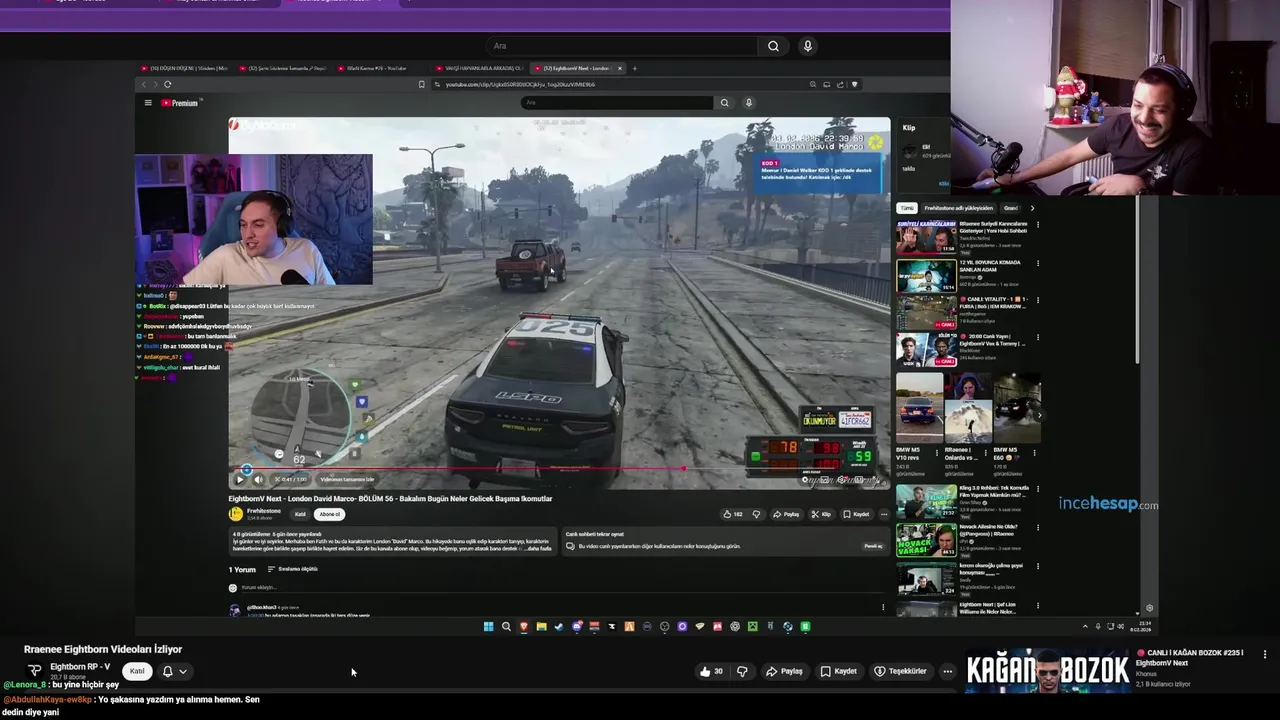Open options menu for the first comment
The width and height of the screenshot is (1280, 720).
pyautogui.click(x=882, y=607)
